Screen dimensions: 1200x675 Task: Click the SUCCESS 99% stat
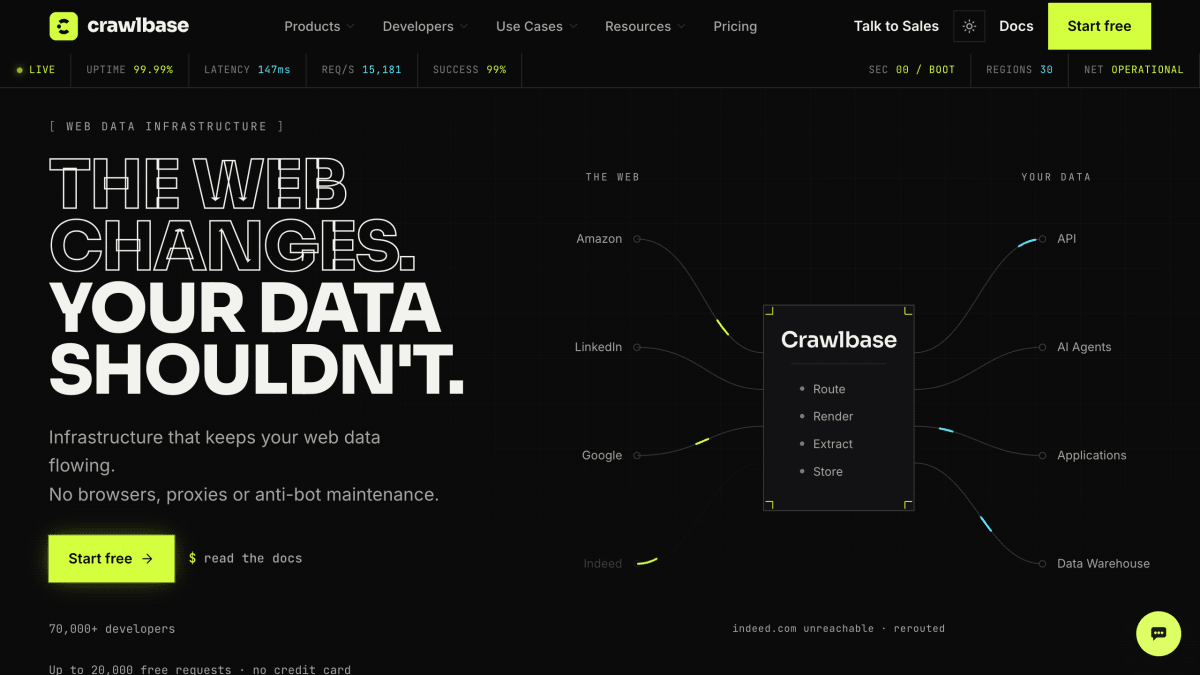pyautogui.click(x=470, y=70)
